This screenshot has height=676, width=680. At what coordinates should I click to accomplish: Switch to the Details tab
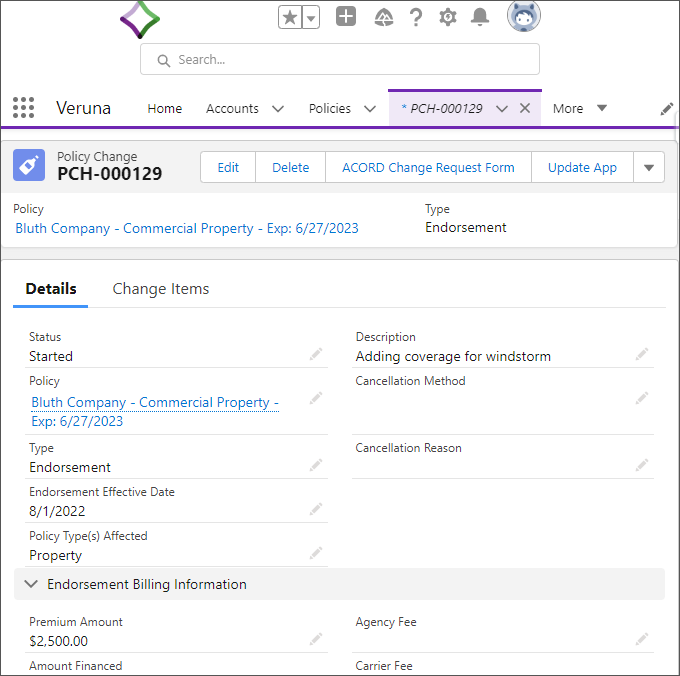51,289
